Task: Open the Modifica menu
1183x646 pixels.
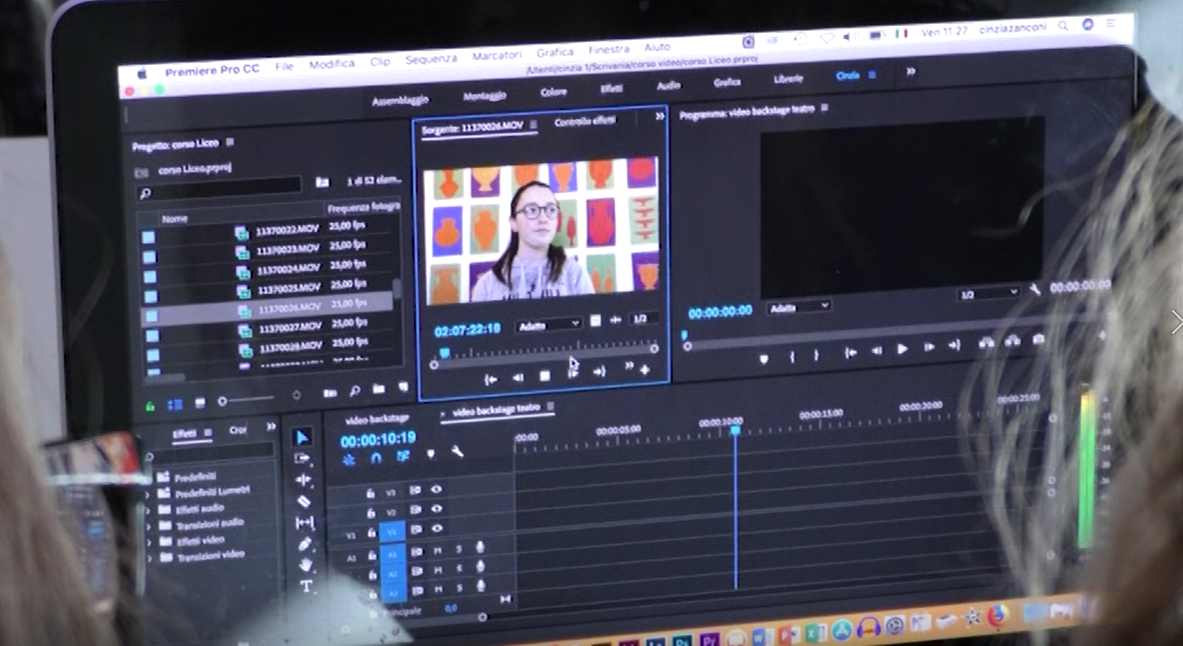Action: 331,64
